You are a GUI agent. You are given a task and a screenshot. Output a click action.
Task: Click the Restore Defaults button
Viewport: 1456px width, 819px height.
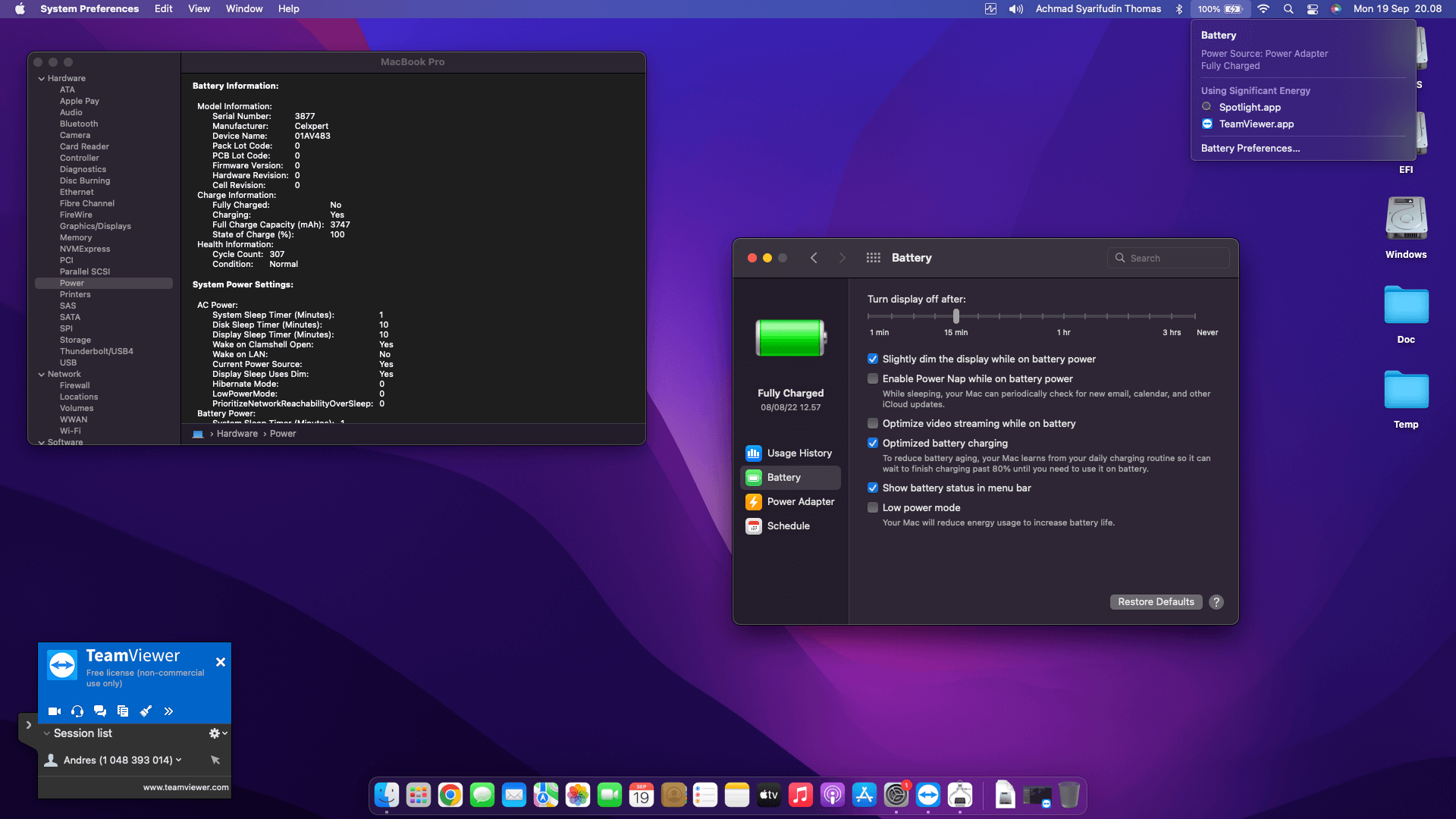coord(1155,601)
